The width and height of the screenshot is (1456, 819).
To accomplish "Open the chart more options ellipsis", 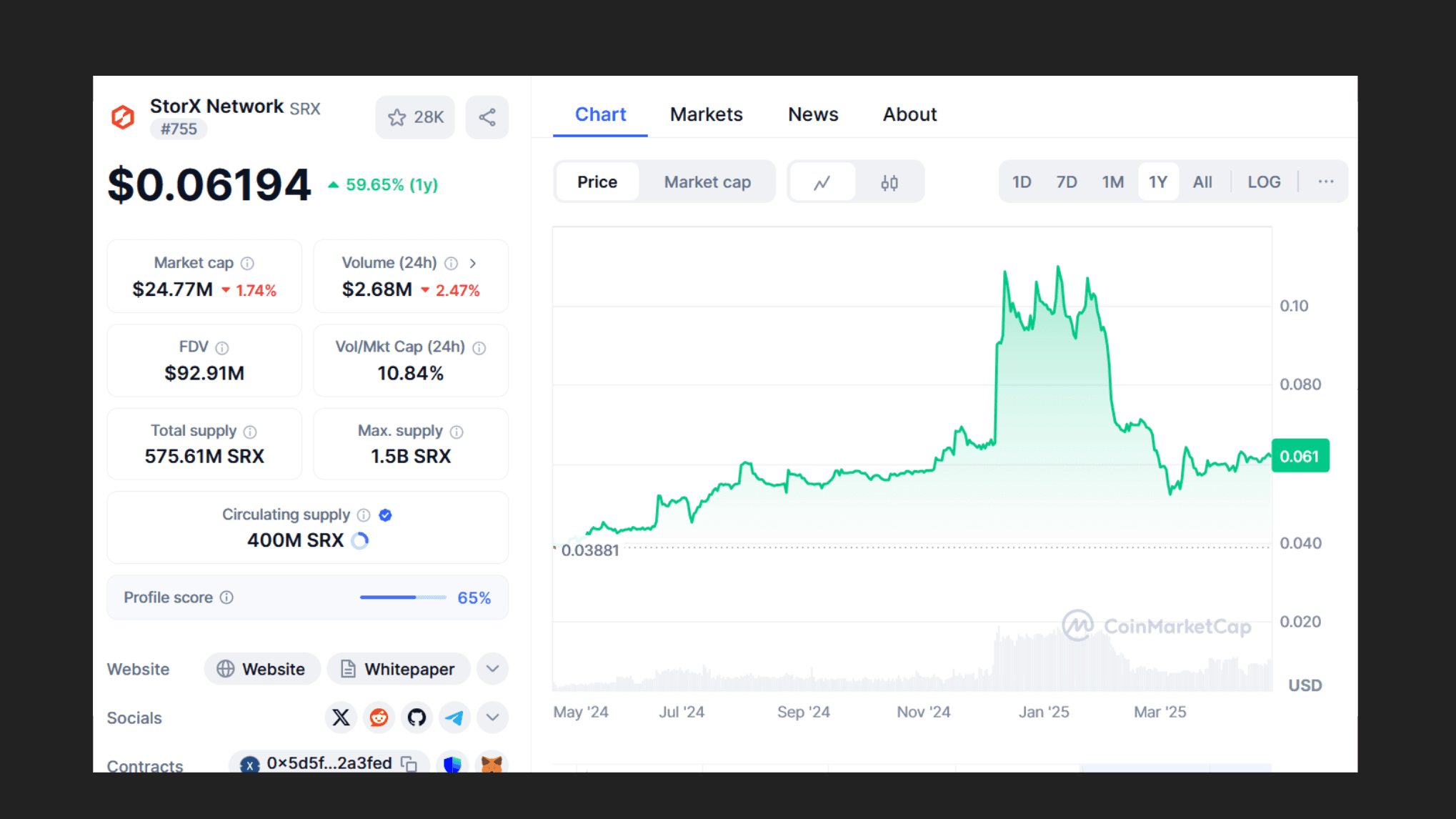I will (x=1326, y=182).
